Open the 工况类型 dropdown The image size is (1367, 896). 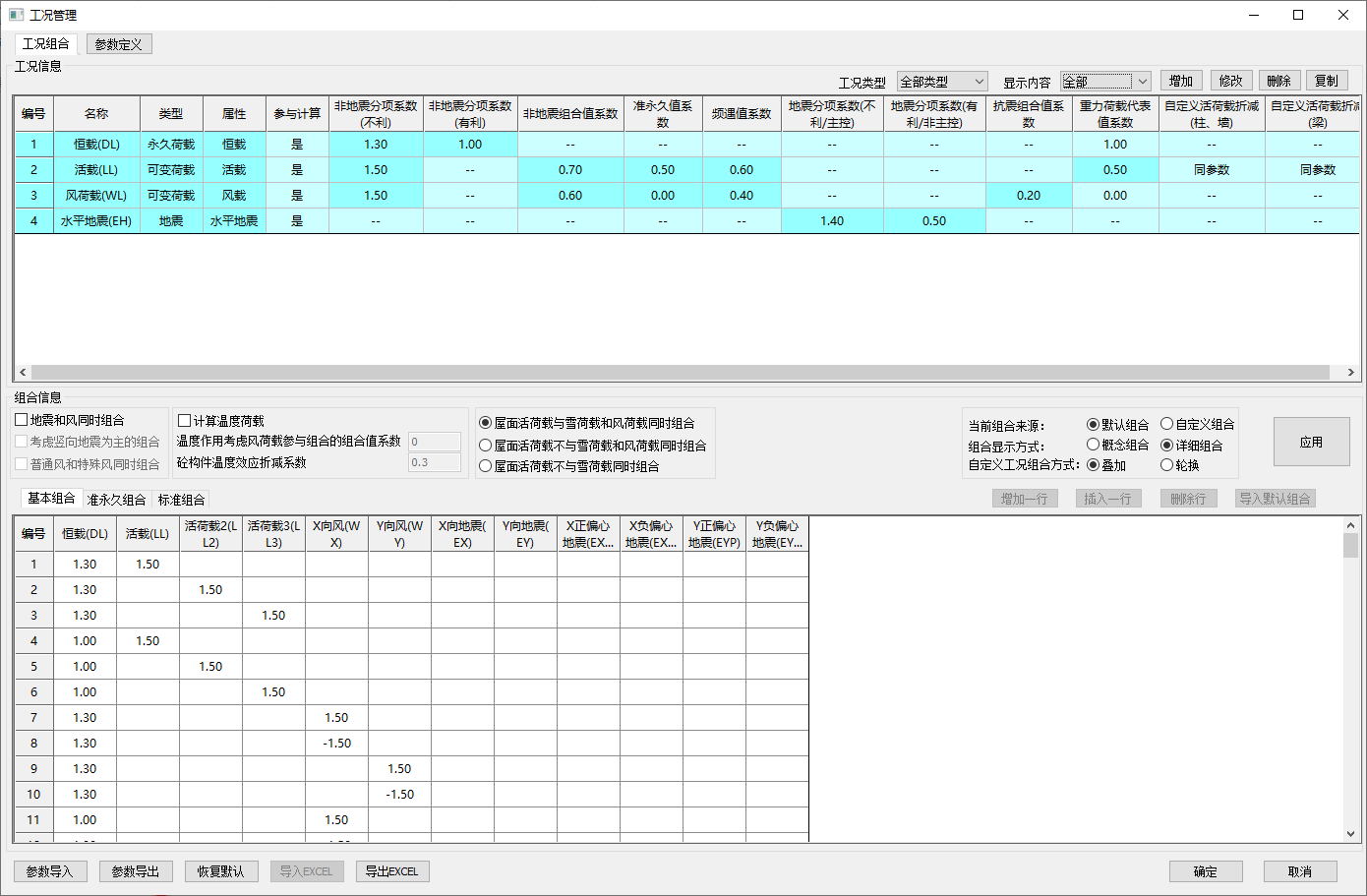[x=941, y=82]
